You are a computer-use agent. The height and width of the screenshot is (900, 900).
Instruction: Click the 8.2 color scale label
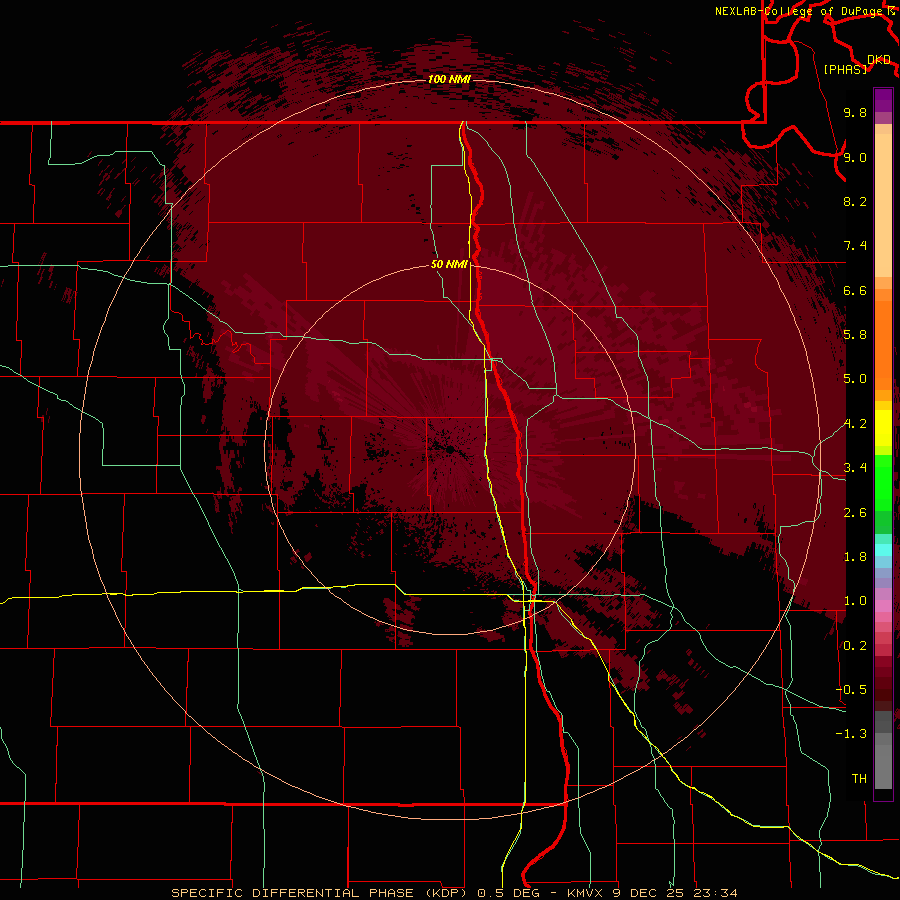click(855, 201)
